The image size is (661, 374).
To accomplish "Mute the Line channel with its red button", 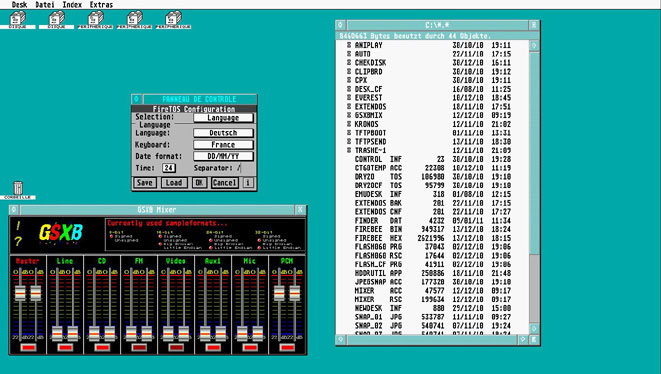I will coord(65,348).
